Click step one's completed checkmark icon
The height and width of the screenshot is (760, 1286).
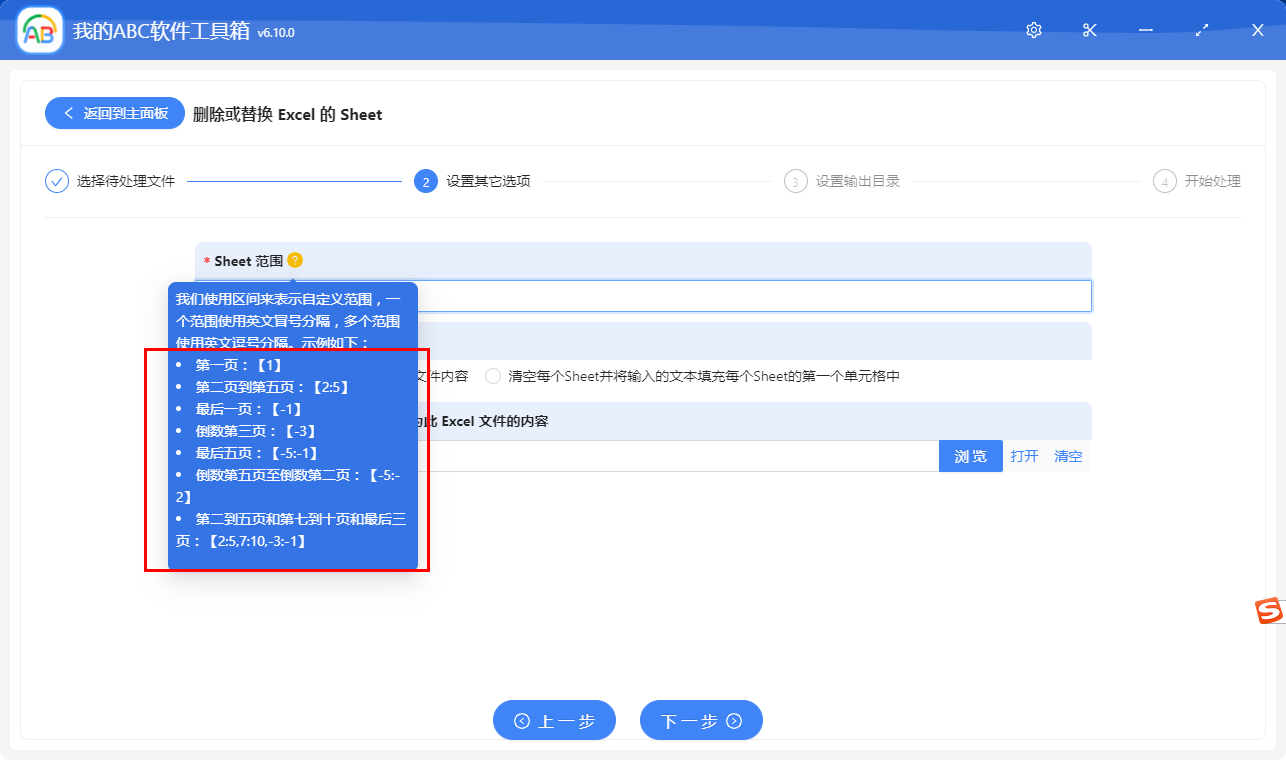coord(56,181)
